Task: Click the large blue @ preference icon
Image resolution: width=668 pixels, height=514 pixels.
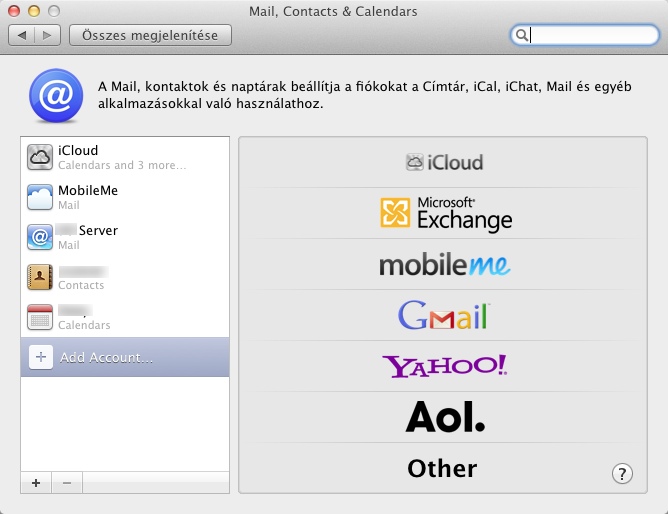Action: click(x=56, y=95)
